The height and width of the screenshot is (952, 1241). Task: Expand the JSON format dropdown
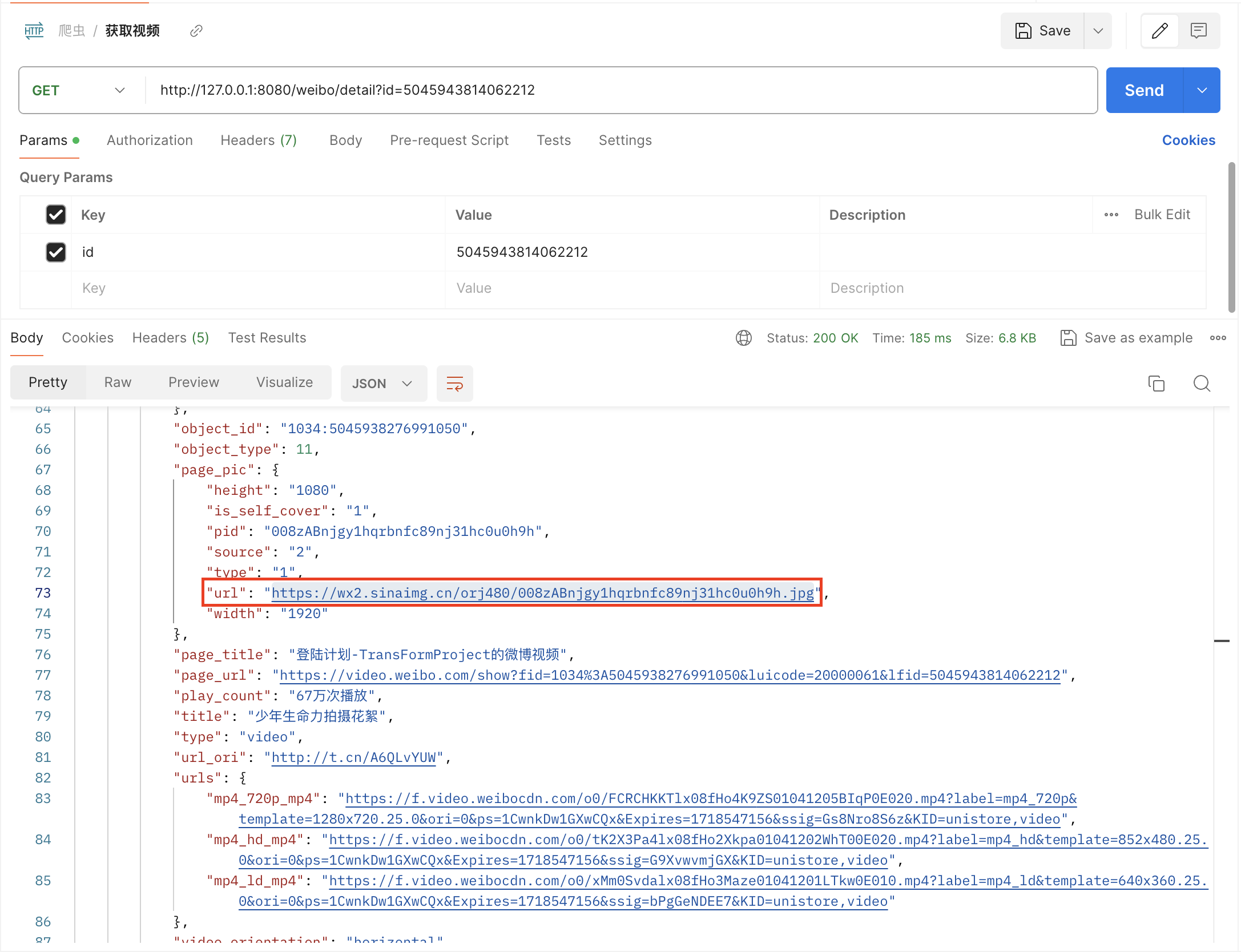click(x=407, y=383)
